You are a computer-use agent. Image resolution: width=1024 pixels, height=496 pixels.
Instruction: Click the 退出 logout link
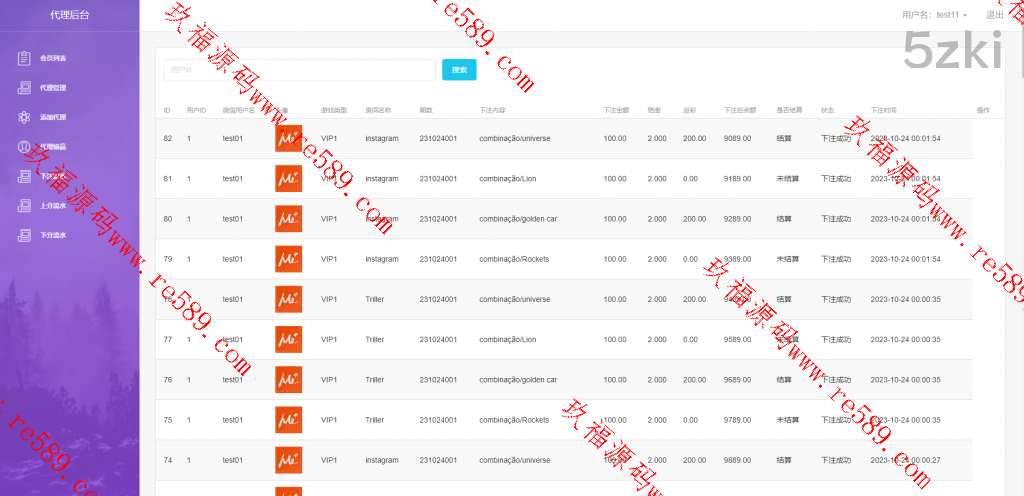(x=994, y=15)
